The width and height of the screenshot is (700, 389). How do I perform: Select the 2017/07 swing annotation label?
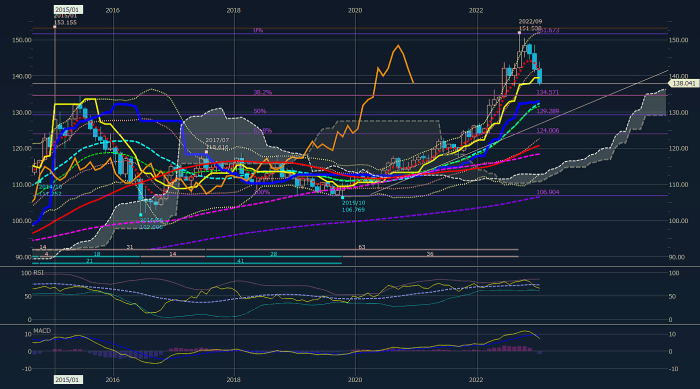(217, 140)
